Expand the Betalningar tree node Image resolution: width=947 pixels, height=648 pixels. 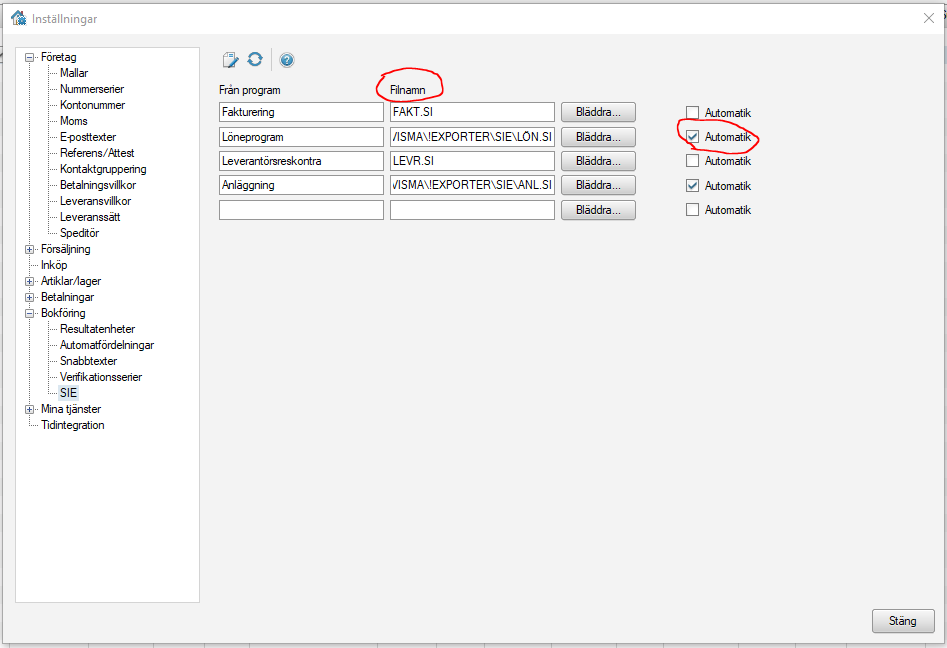[29, 297]
